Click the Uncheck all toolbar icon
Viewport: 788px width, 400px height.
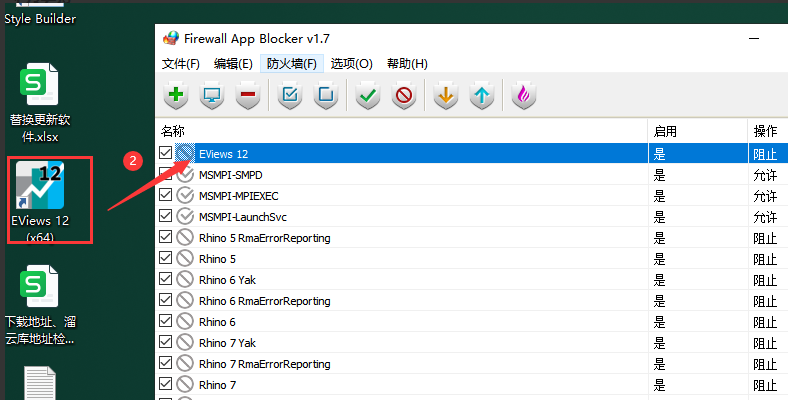(x=326, y=95)
